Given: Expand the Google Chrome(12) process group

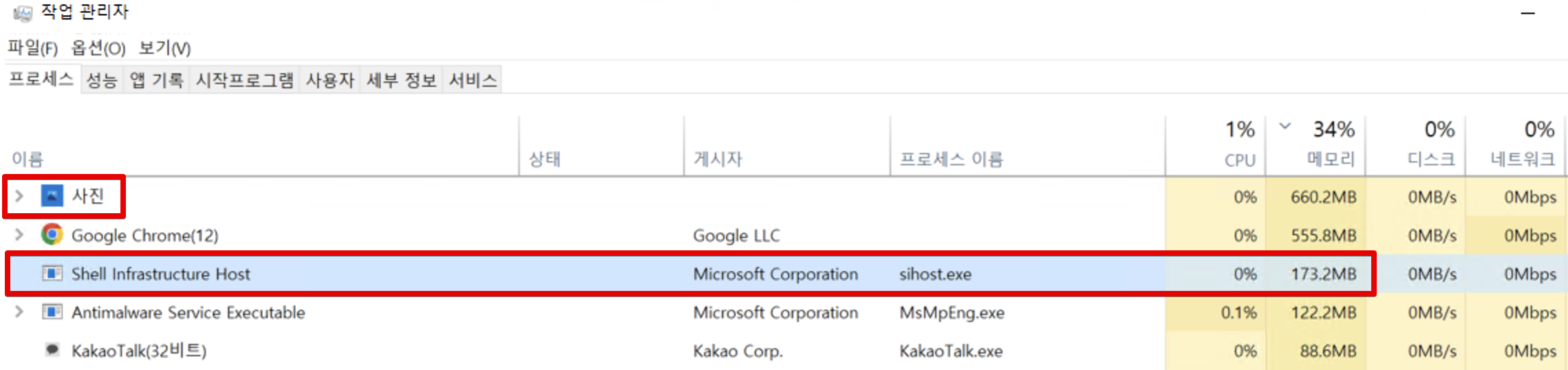Looking at the screenshot, I should click(19, 235).
